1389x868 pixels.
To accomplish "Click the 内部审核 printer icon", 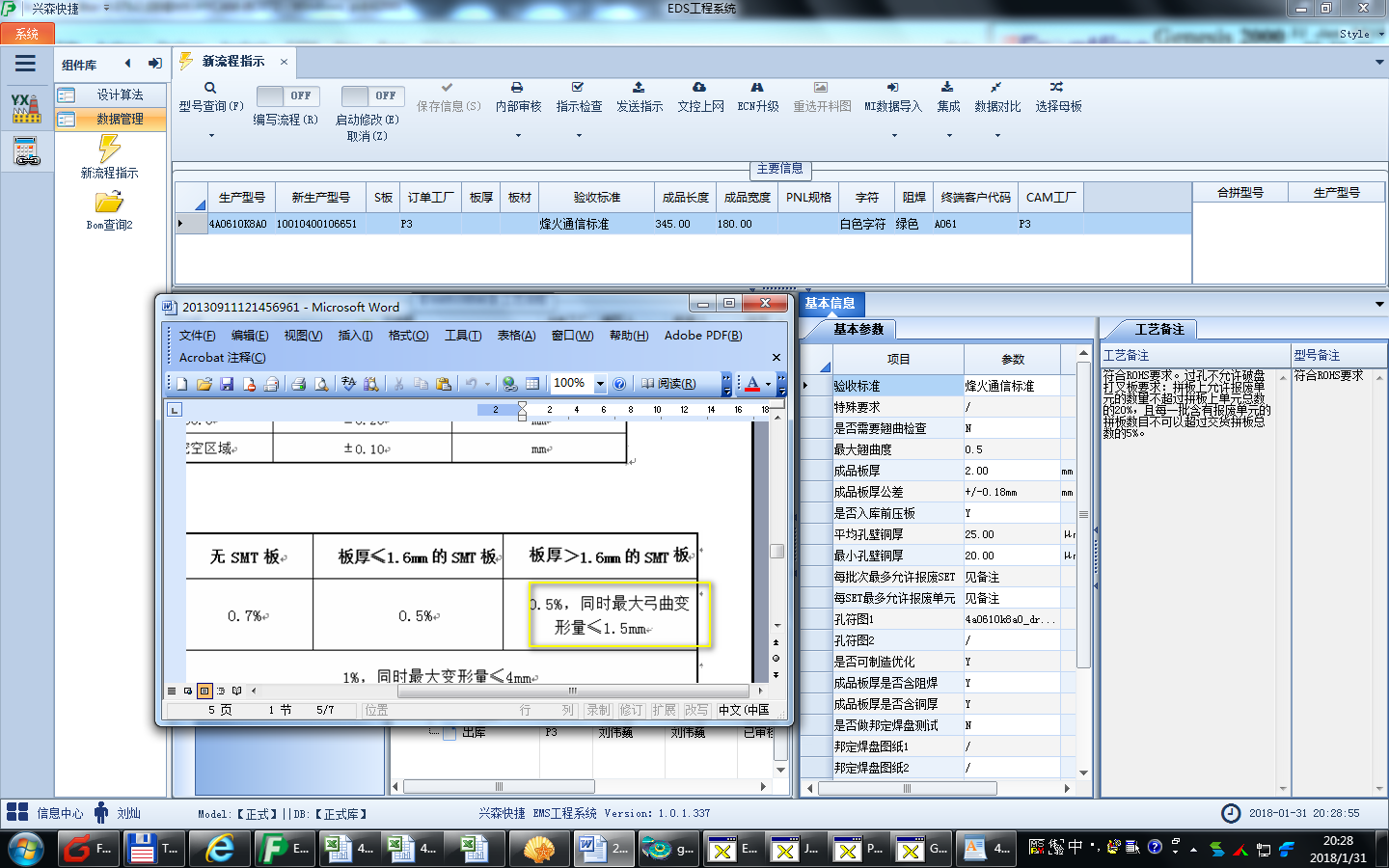I will pos(517,87).
